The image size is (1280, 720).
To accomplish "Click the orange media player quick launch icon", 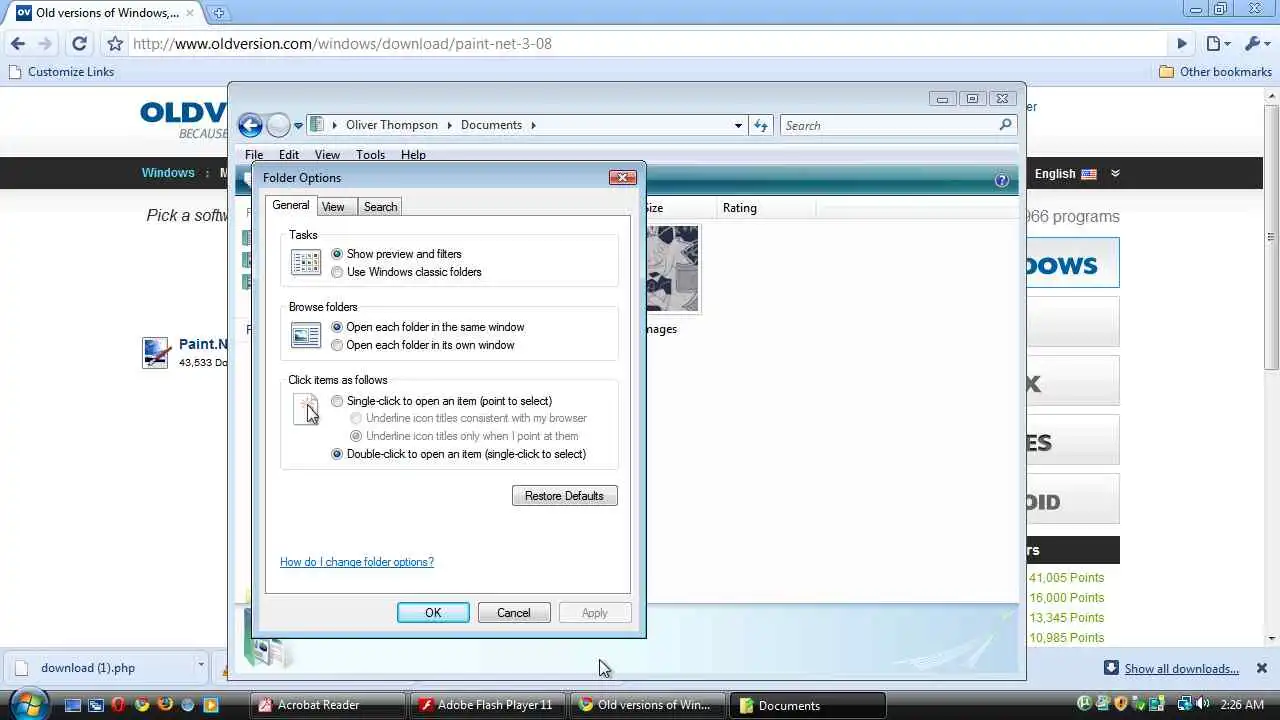I will tap(211, 705).
